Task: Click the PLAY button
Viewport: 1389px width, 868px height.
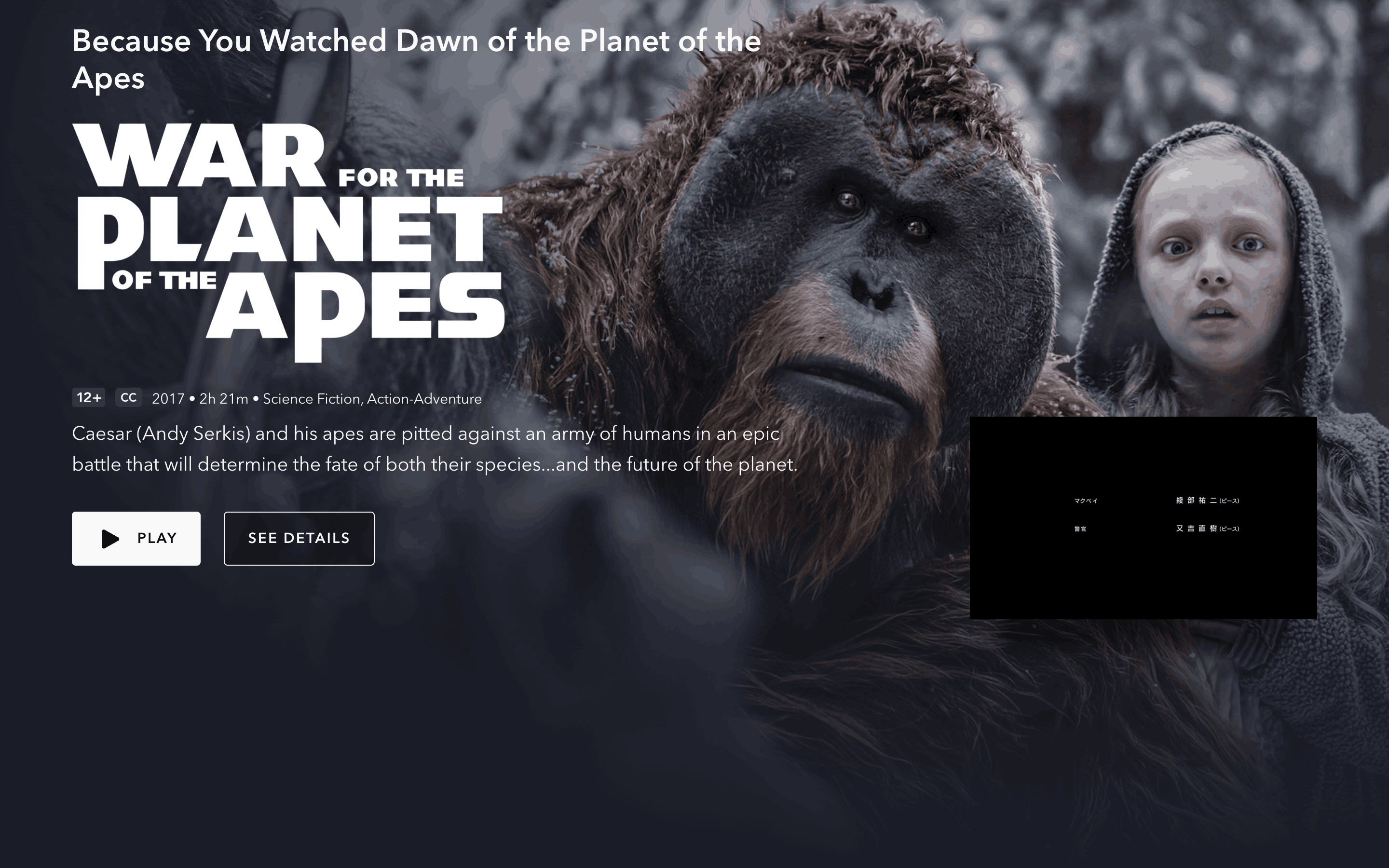Action: click(136, 539)
